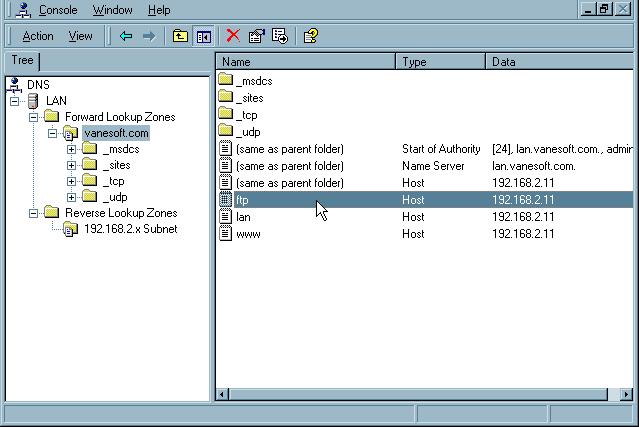Select the www host record icon
This screenshot has height=427, width=639.
[x=225, y=234]
